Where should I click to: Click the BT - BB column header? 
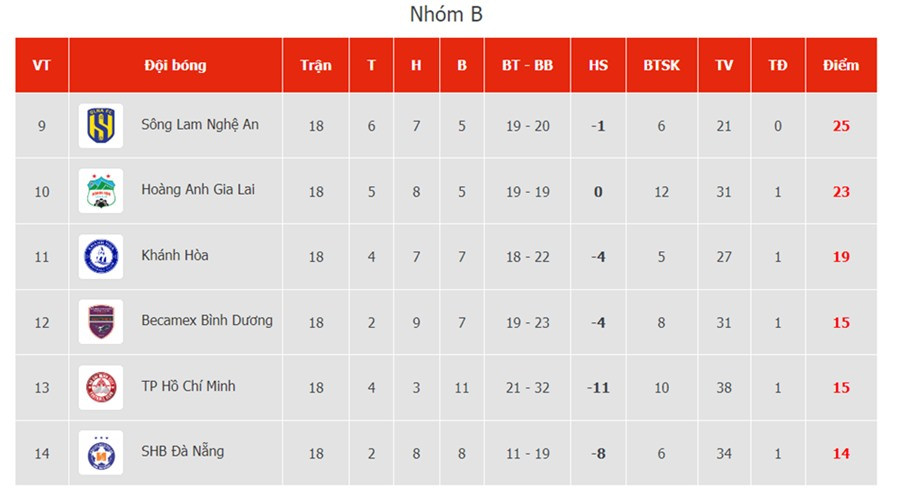click(x=527, y=65)
